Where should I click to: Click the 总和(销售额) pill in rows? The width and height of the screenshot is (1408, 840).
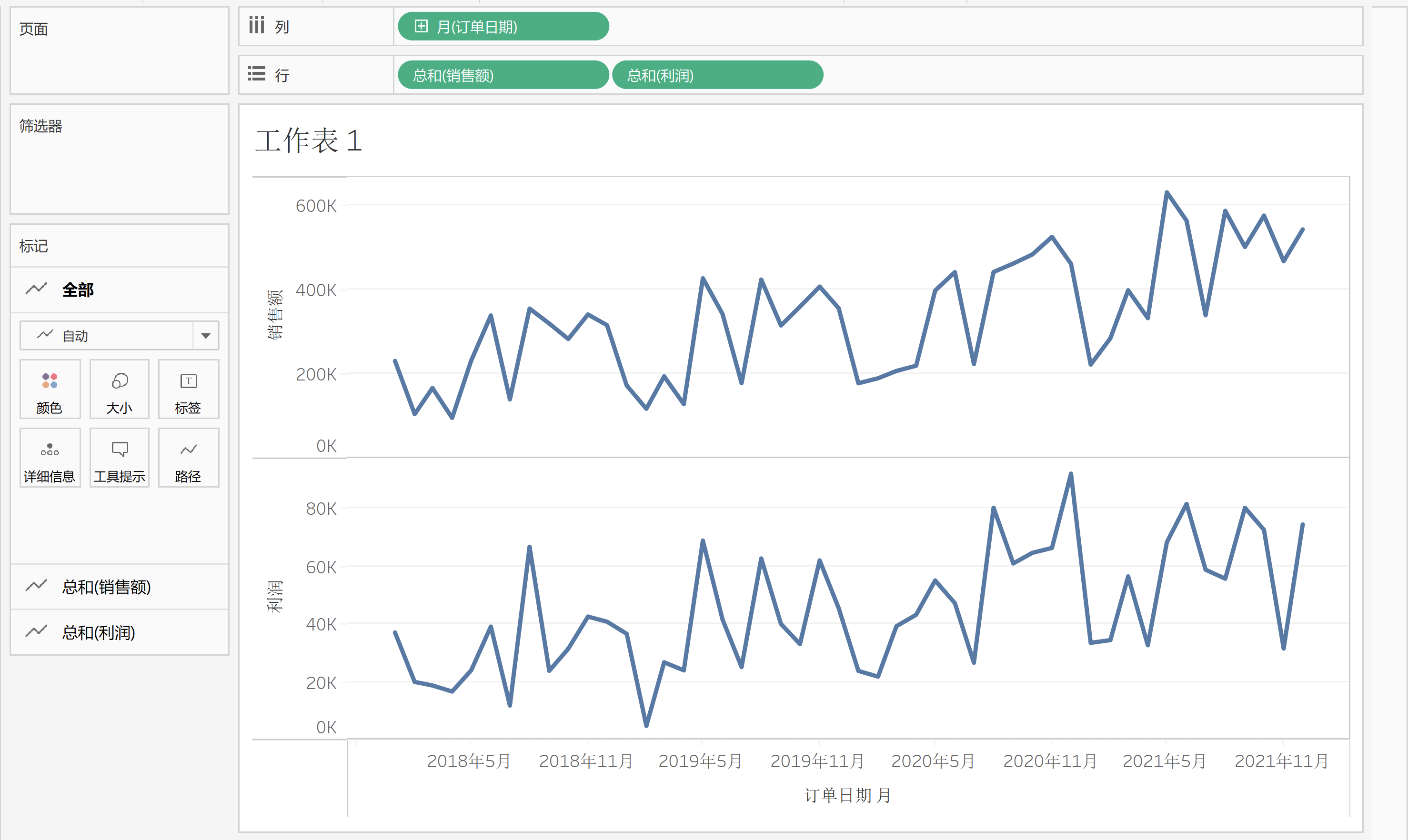pos(503,75)
